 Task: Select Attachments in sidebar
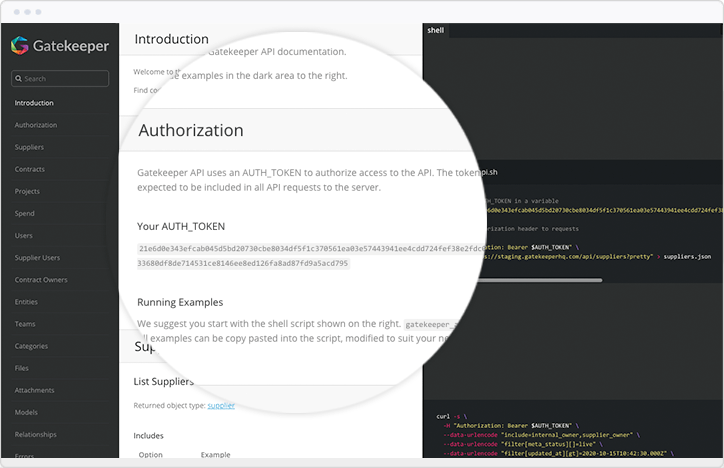click(34, 391)
